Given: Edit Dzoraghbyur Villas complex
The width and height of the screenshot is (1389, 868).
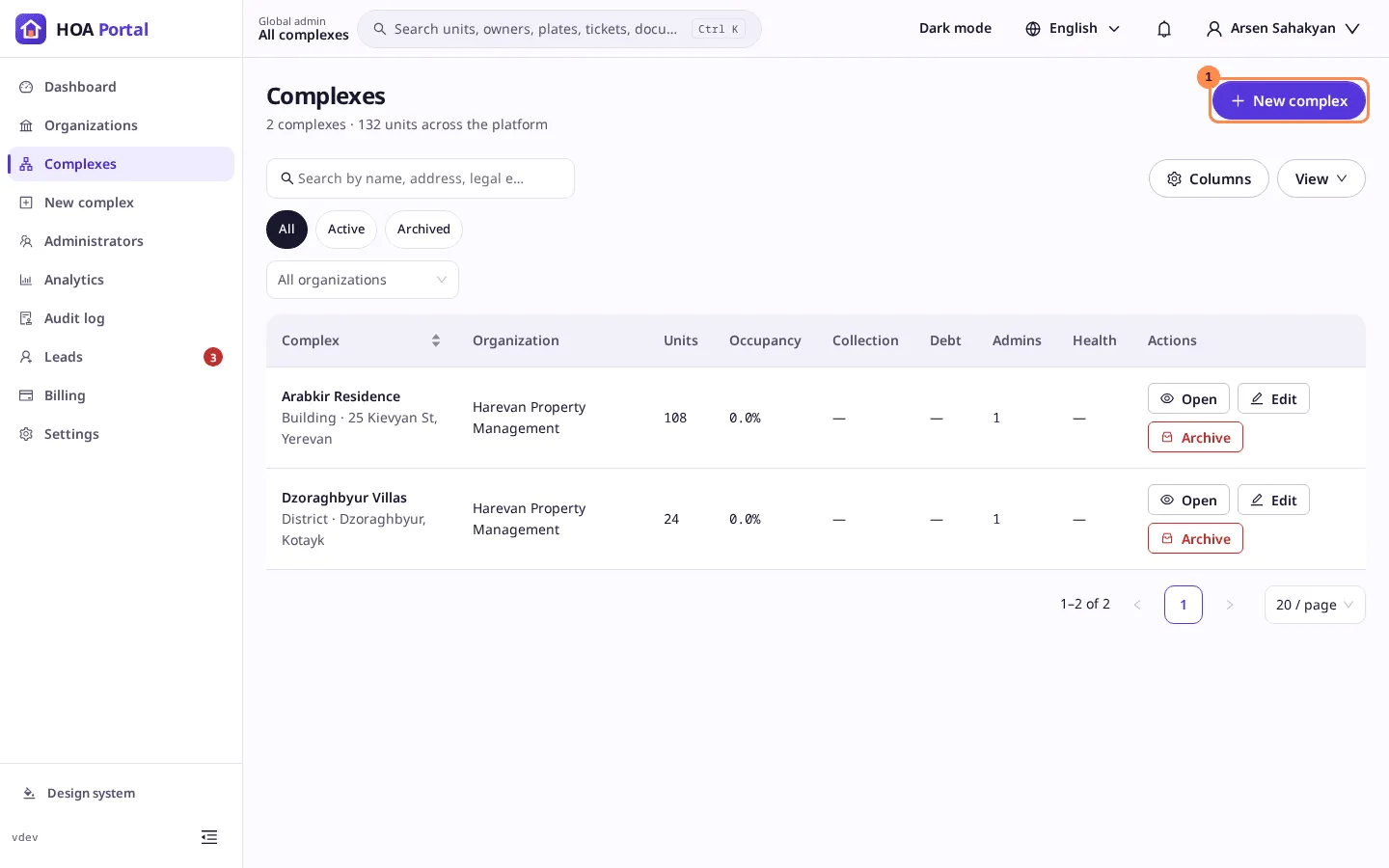Looking at the screenshot, I should pyautogui.click(x=1273, y=501).
